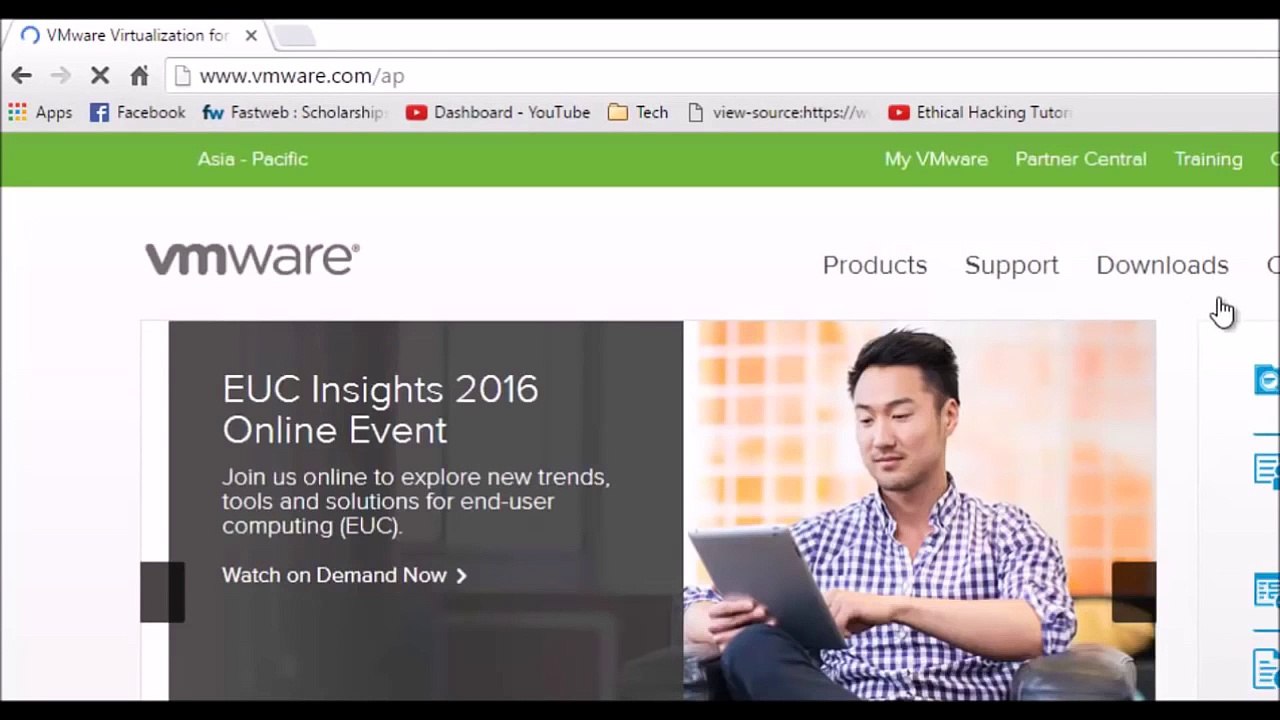Stop page loading with X button
Screen dimensions: 1280x720
tap(100, 76)
